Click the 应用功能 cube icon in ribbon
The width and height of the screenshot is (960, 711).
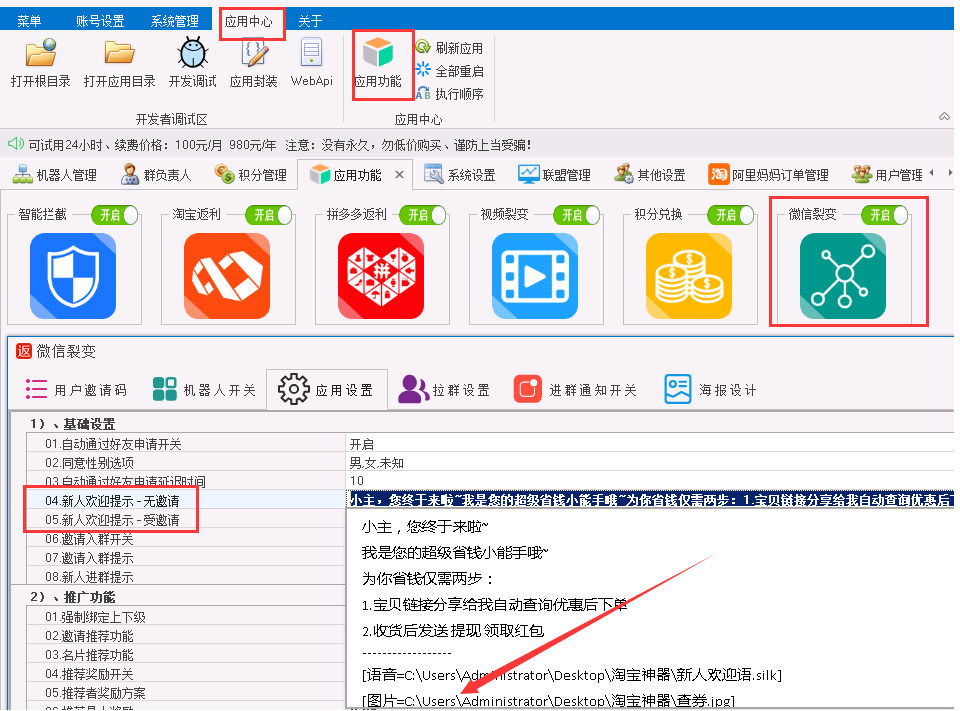[378, 53]
